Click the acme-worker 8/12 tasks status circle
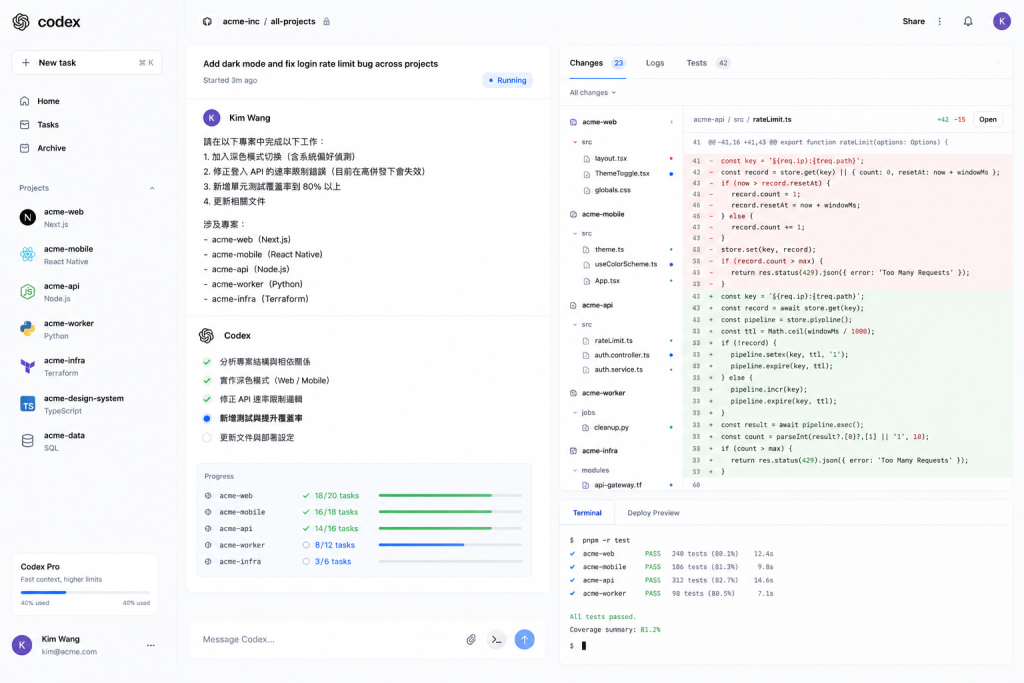This screenshot has width=1024, height=683. 306,545
